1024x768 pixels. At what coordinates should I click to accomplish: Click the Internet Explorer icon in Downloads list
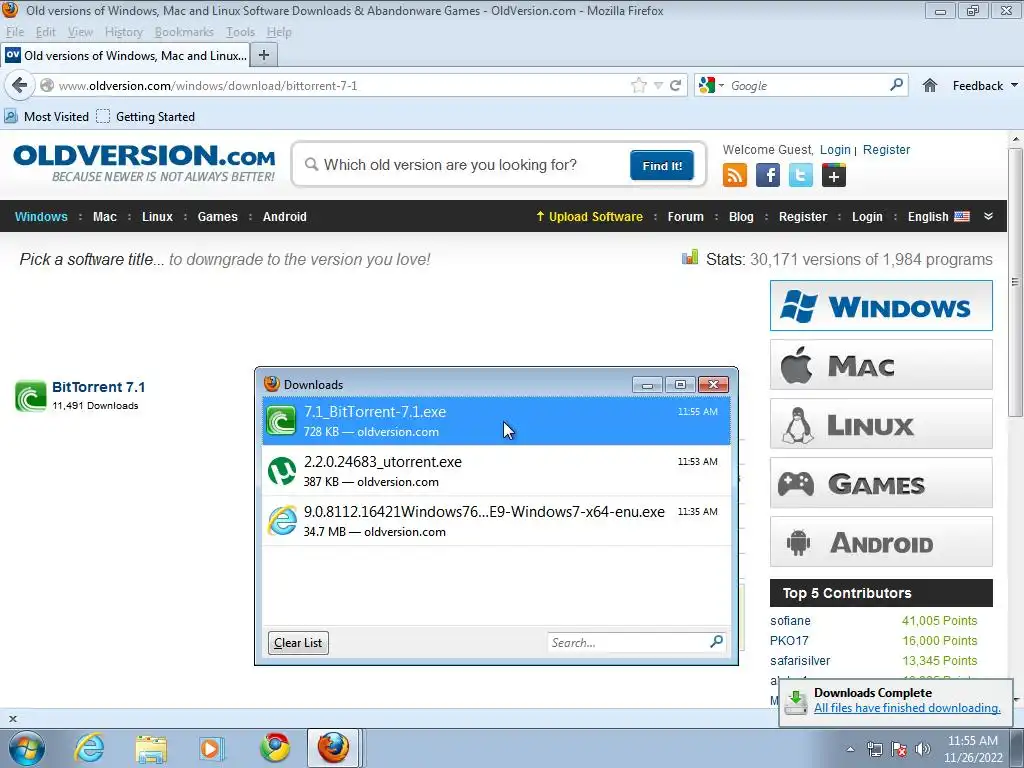[x=282, y=520]
